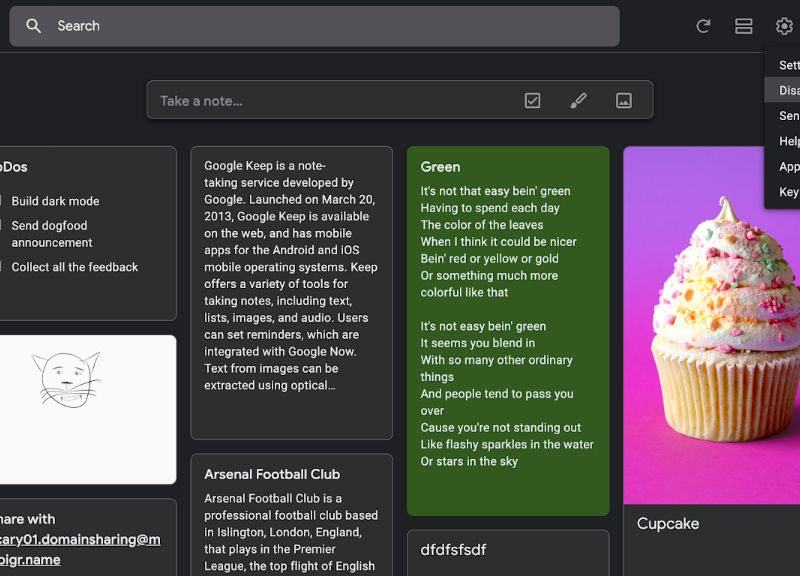Open the note titled dfdfsfsdf

[508, 551]
